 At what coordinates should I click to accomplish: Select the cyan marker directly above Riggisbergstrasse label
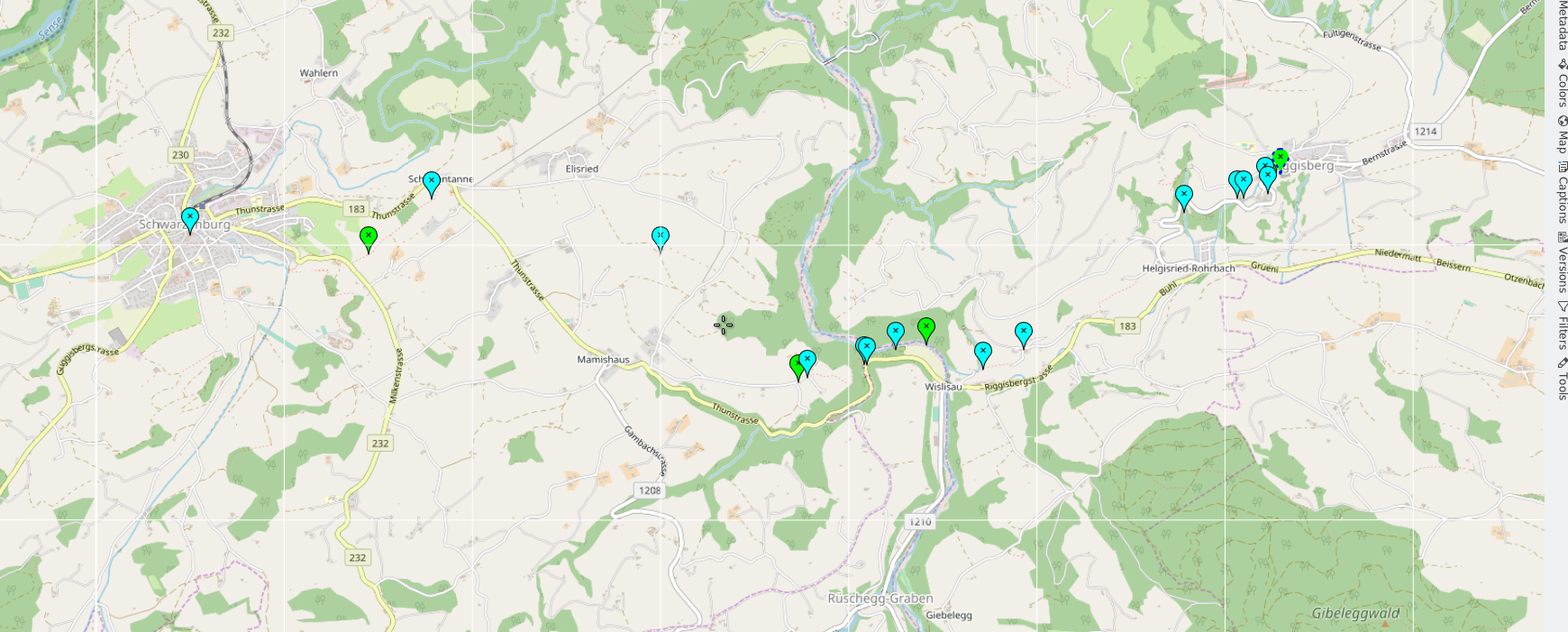coord(983,354)
